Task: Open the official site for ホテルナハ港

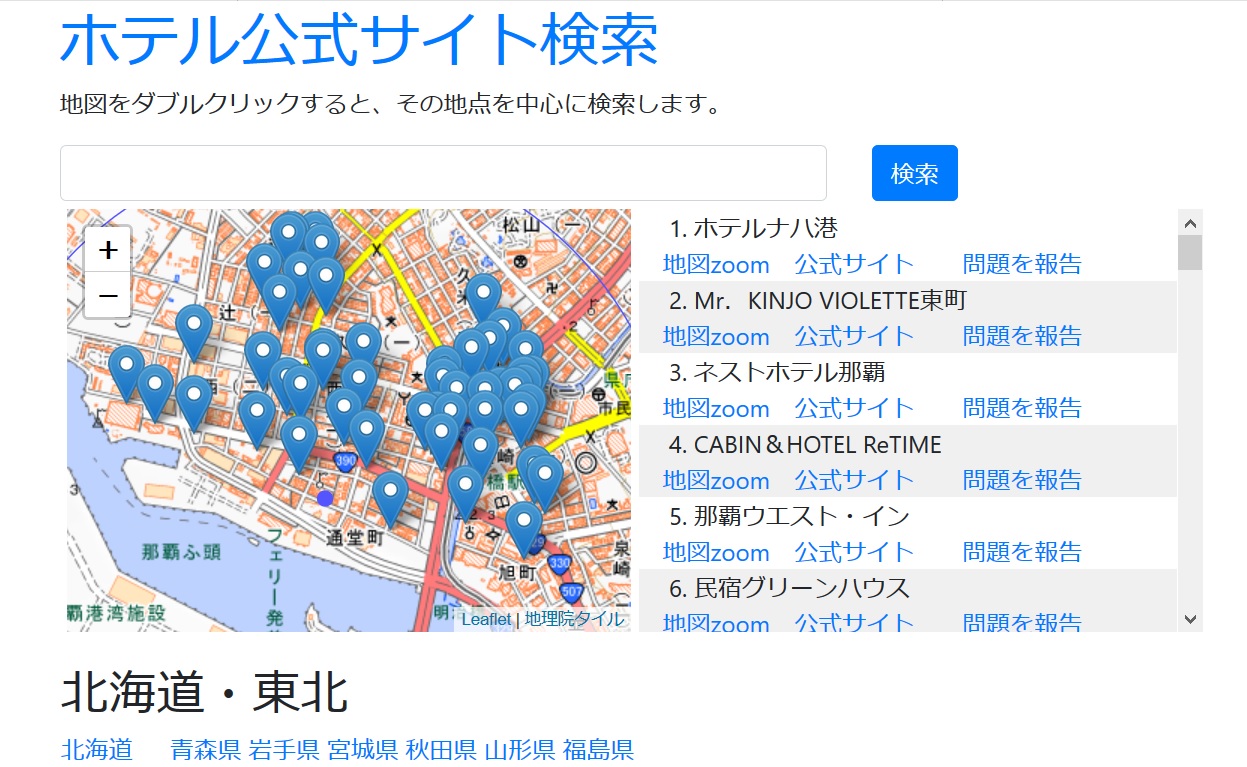Action: [x=855, y=264]
